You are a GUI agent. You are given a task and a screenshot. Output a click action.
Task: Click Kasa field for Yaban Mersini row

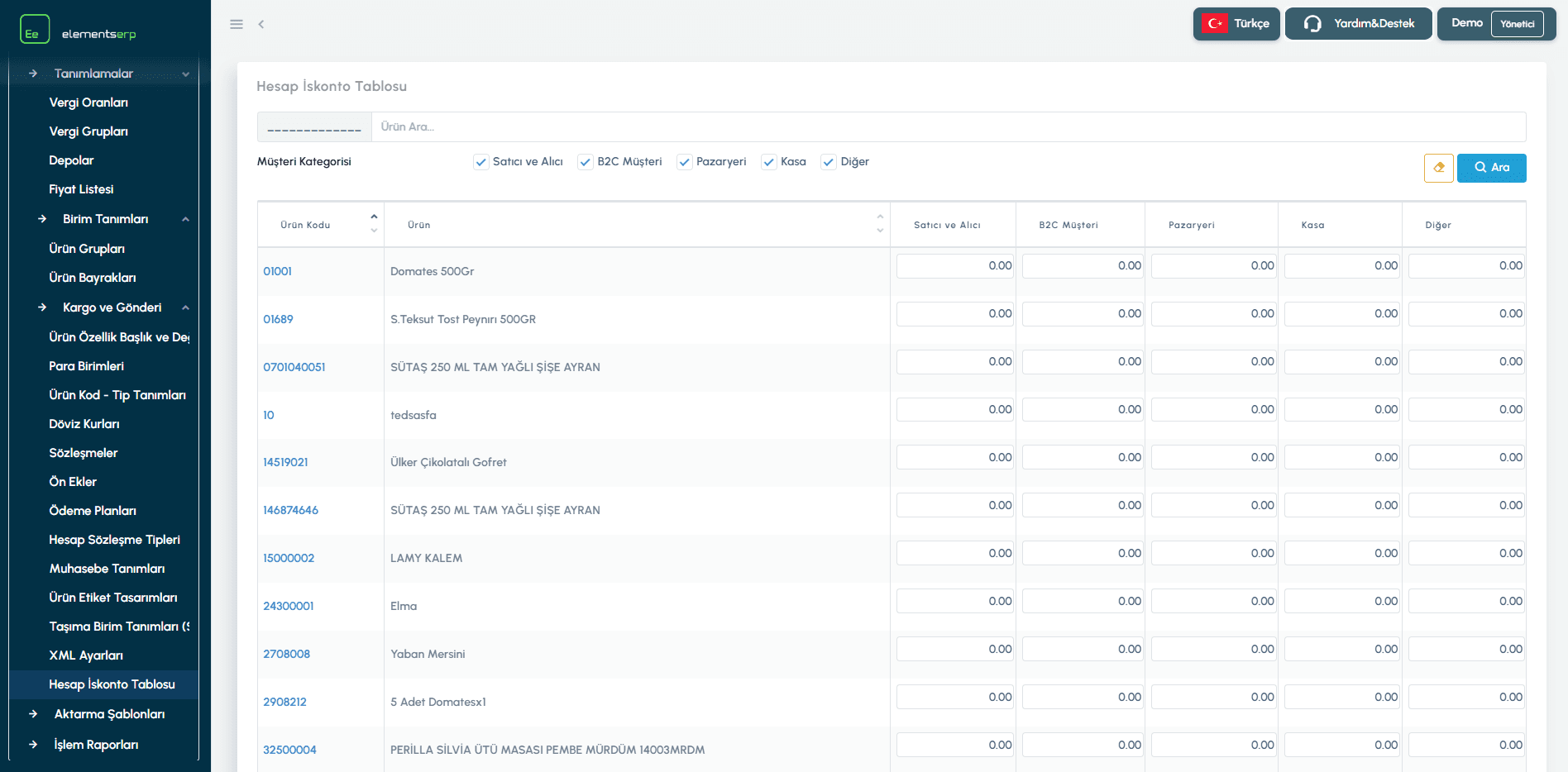point(1341,650)
